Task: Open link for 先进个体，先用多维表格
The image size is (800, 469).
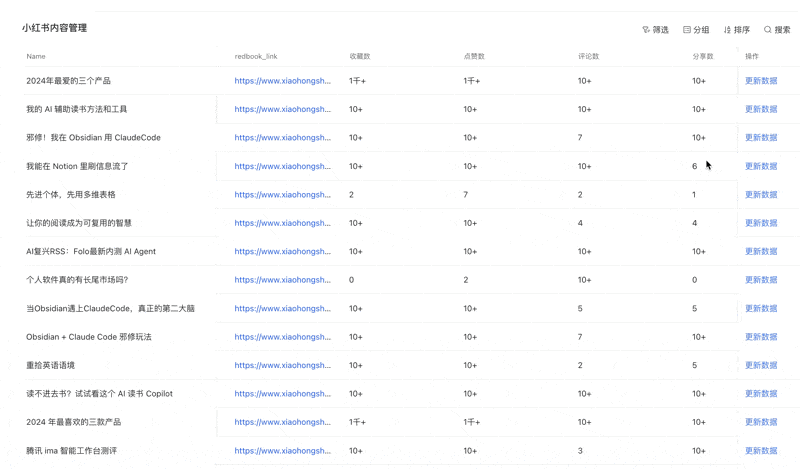Action: (x=282, y=195)
